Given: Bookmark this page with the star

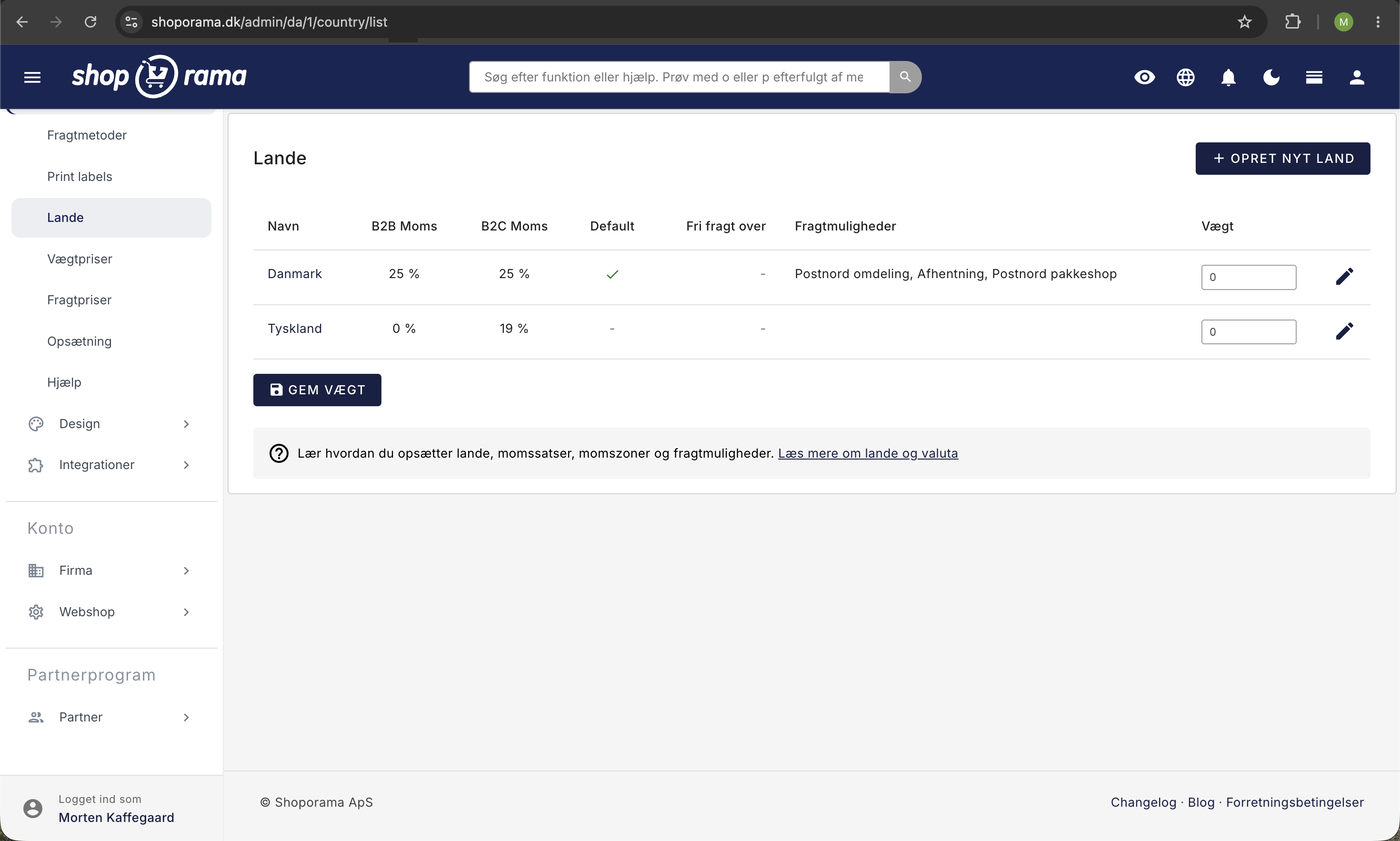Looking at the screenshot, I should coord(1244,21).
